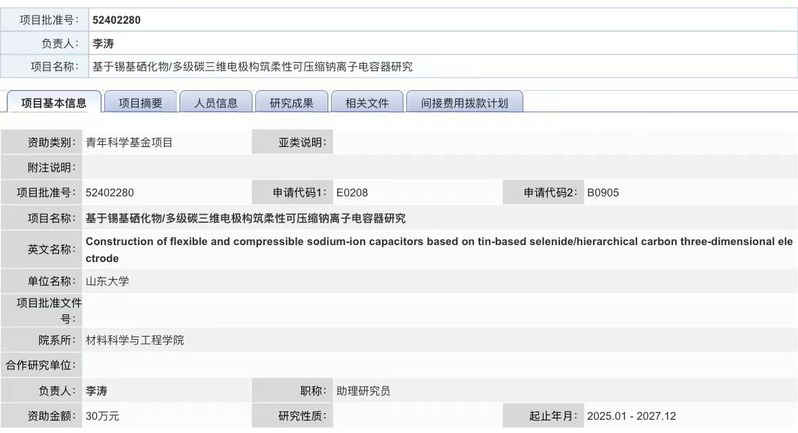Open the 人员信息 tab

pyautogui.click(x=215, y=102)
